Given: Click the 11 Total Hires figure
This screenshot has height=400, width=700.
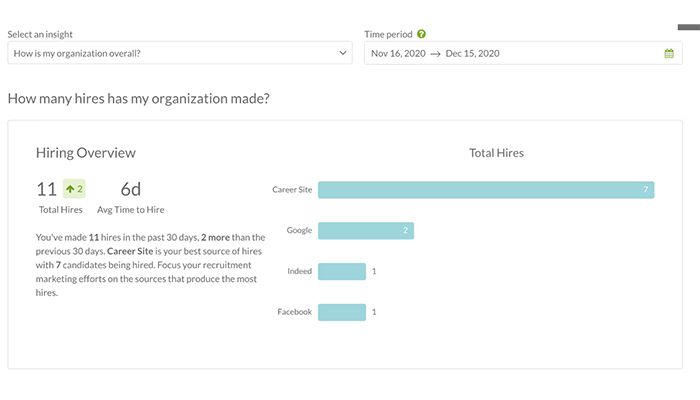Looking at the screenshot, I should (46, 189).
